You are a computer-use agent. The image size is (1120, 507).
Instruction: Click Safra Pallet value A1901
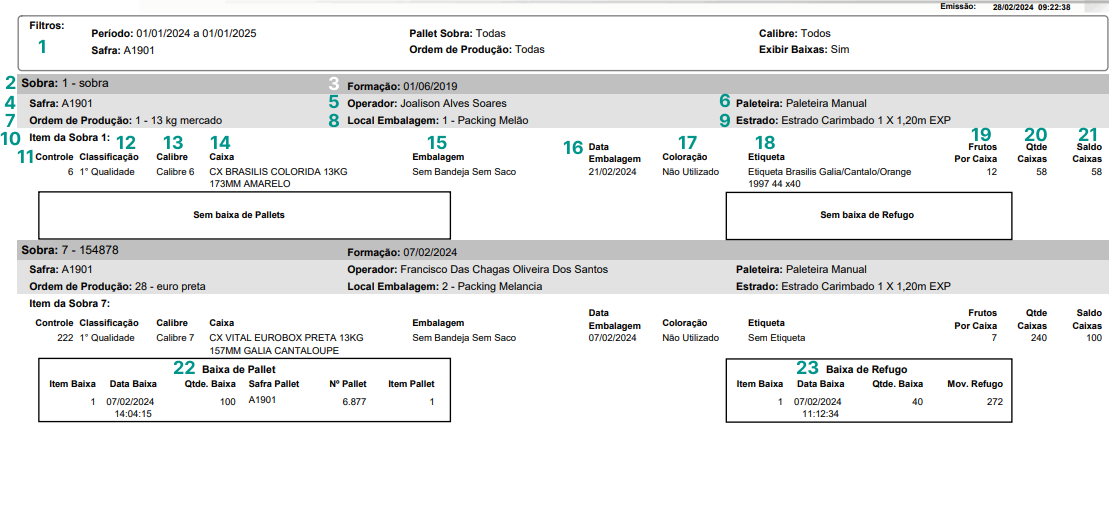(263, 400)
